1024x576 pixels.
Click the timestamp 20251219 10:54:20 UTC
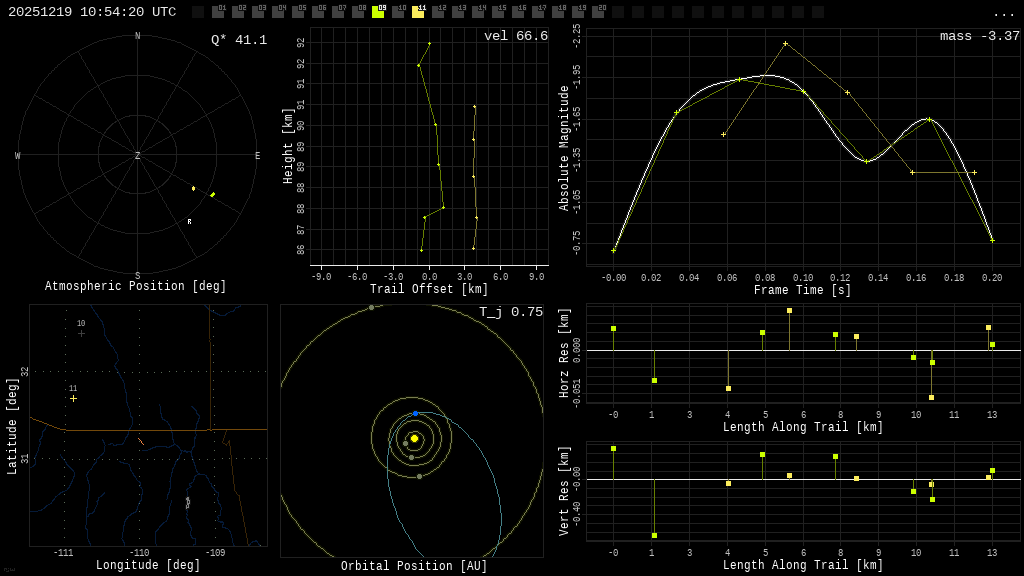point(92,12)
